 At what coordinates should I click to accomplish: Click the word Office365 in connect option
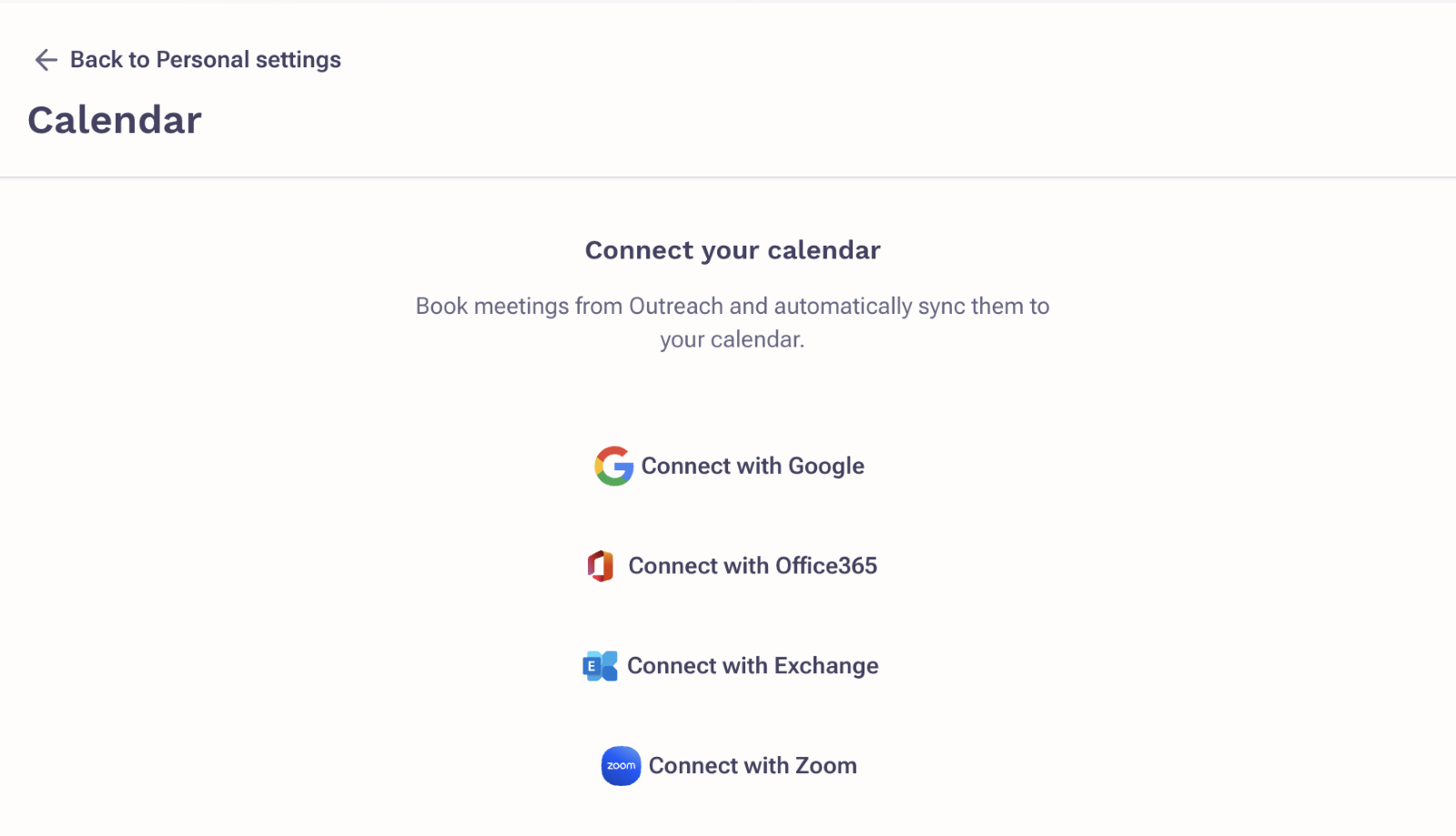coord(826,566)
